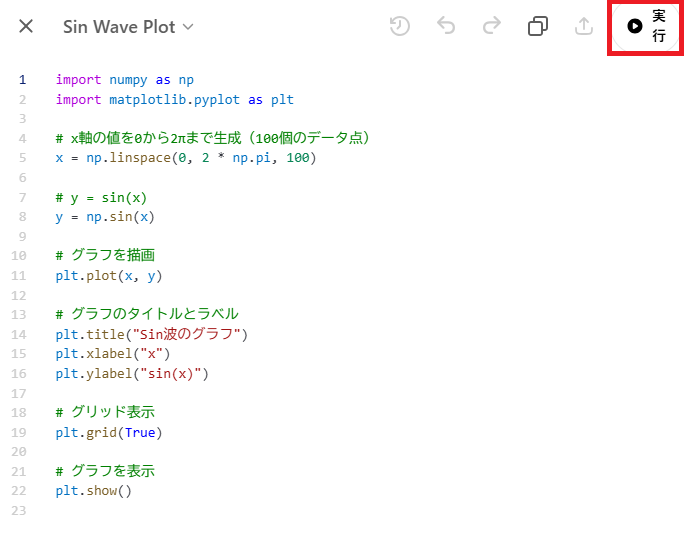Run code with the 実行 button

[x=646, y=26]
